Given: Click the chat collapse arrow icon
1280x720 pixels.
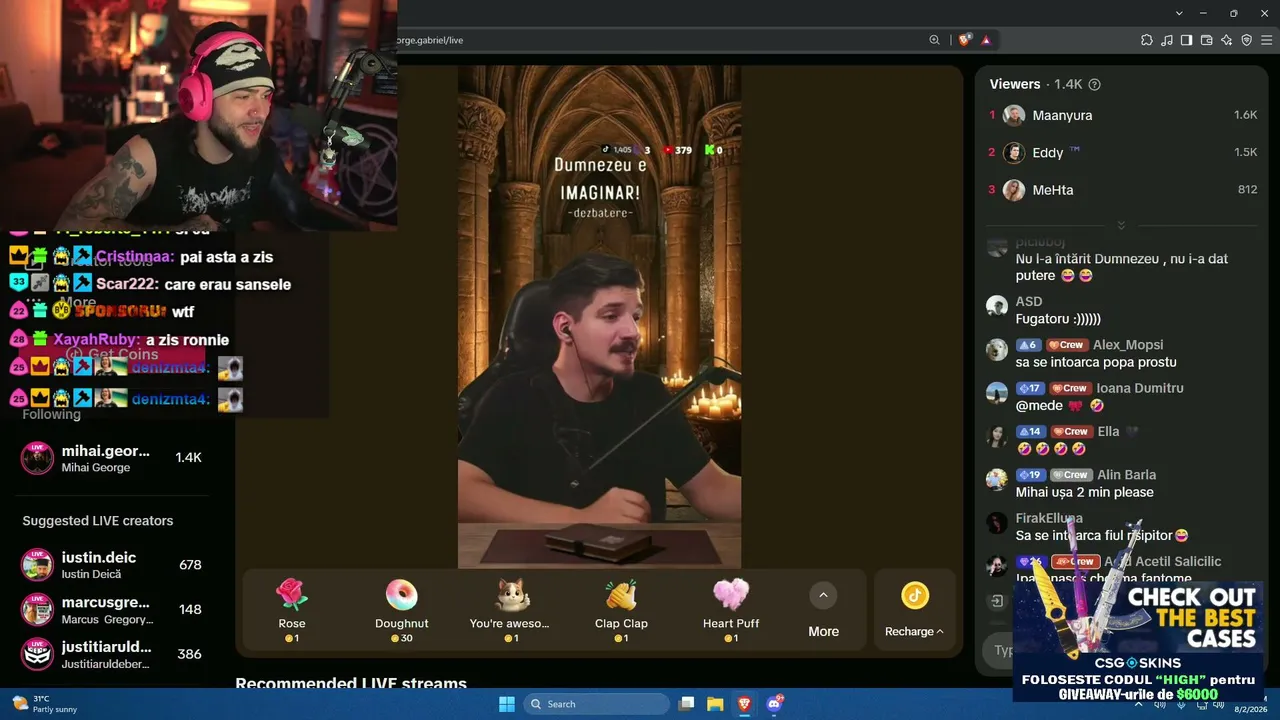Looking at the screenshot, I should (997, 601).
